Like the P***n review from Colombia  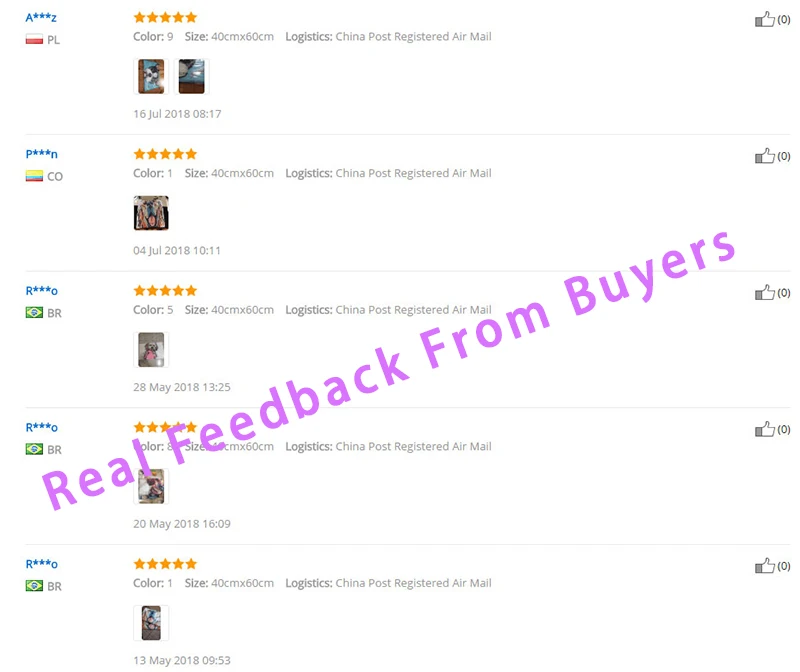pos(764,156)
